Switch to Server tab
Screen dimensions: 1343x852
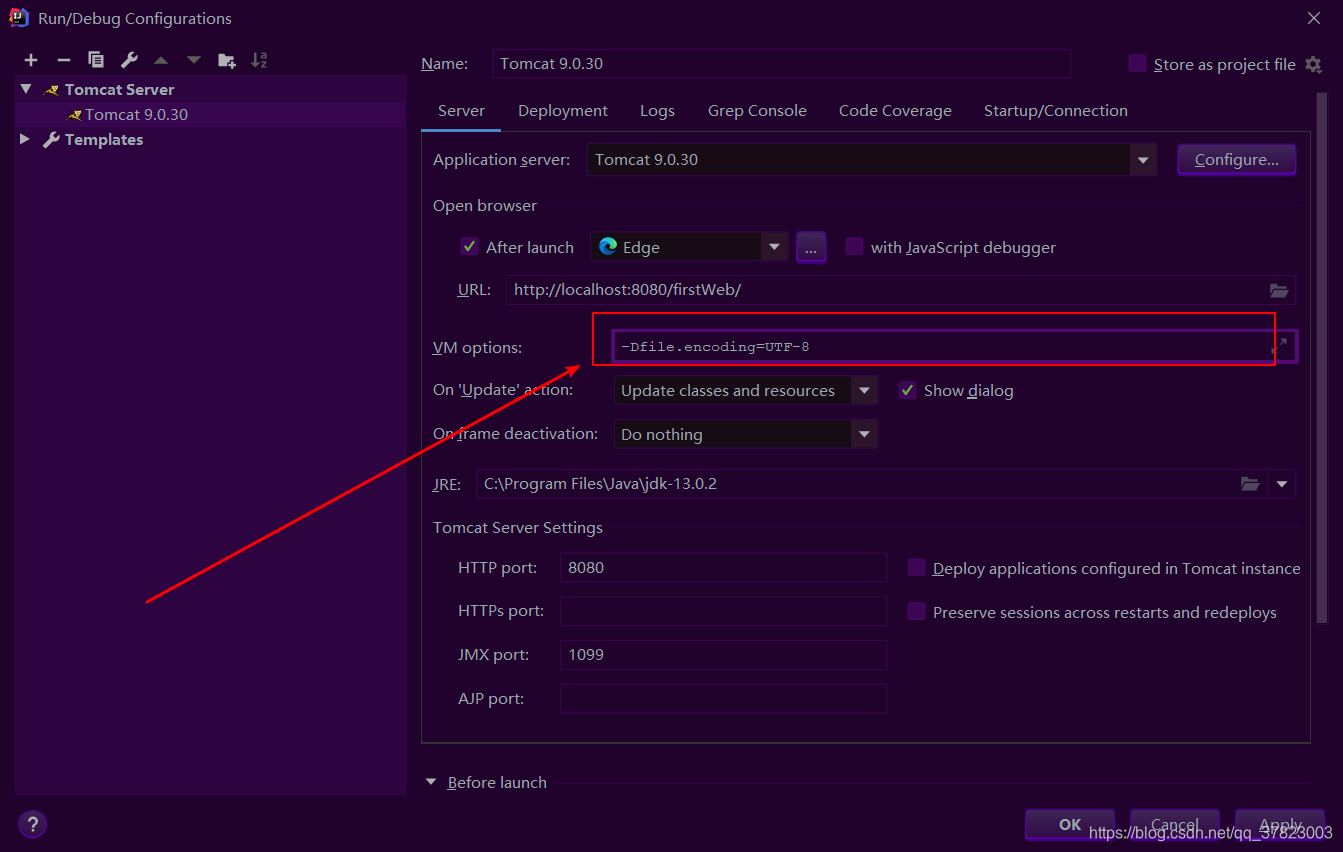tap(461, 111)
